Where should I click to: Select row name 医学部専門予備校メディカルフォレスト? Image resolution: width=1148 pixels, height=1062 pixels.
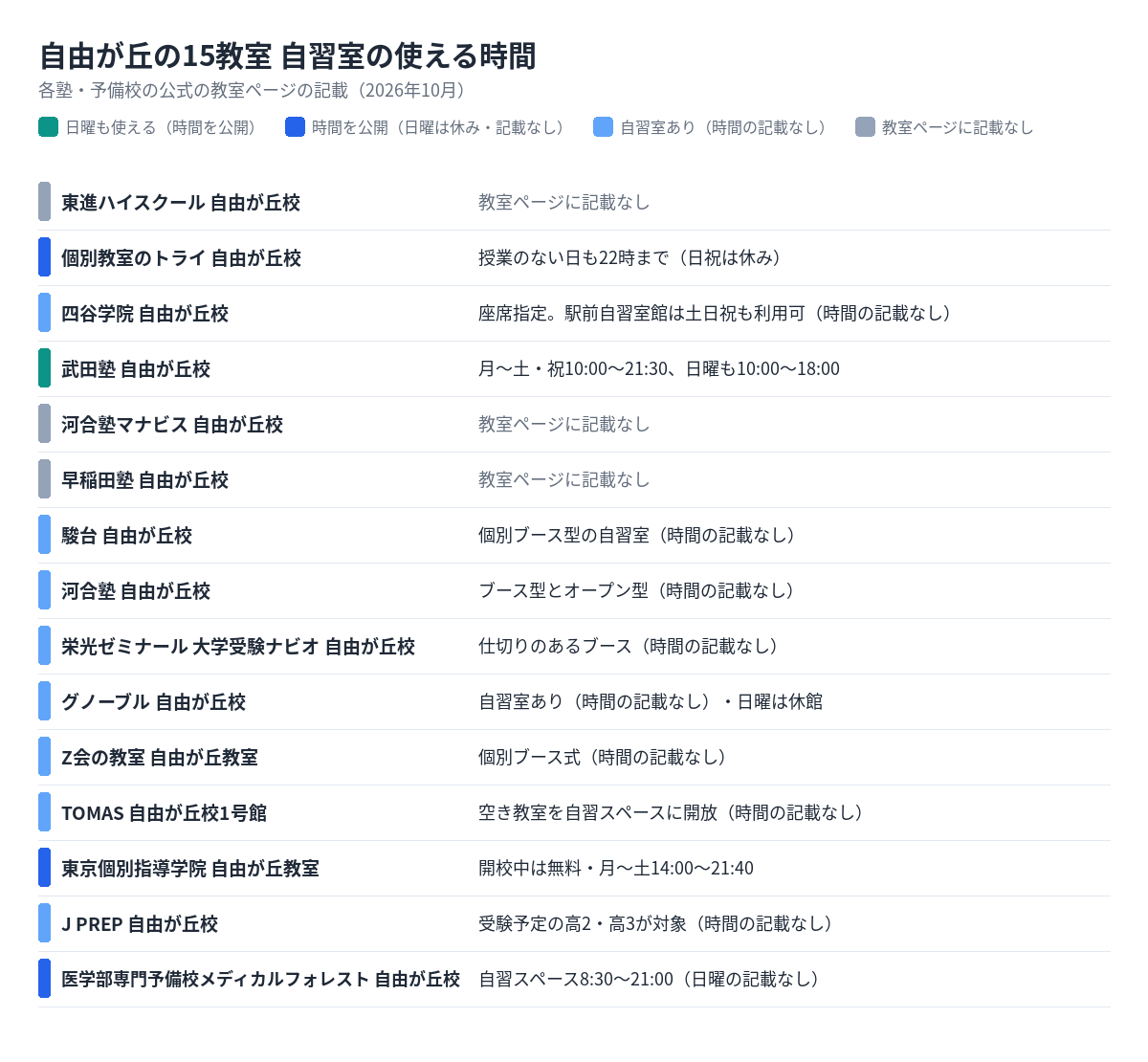215,979
